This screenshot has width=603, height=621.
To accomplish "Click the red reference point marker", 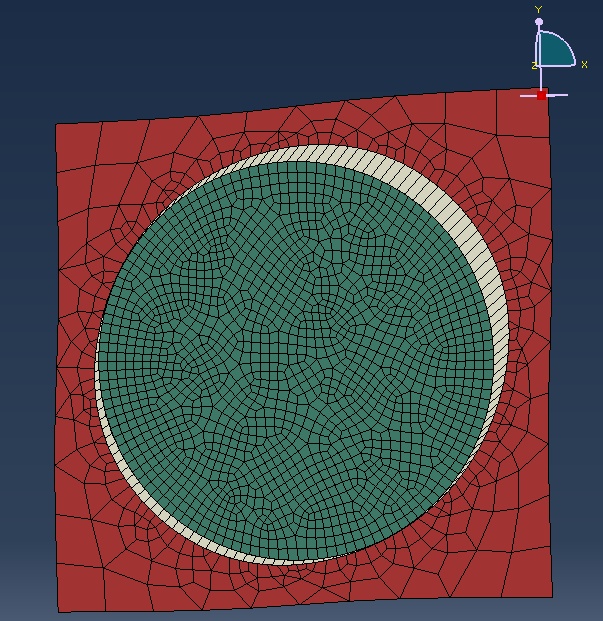I will pyautogui.click(x=541, y=95).
